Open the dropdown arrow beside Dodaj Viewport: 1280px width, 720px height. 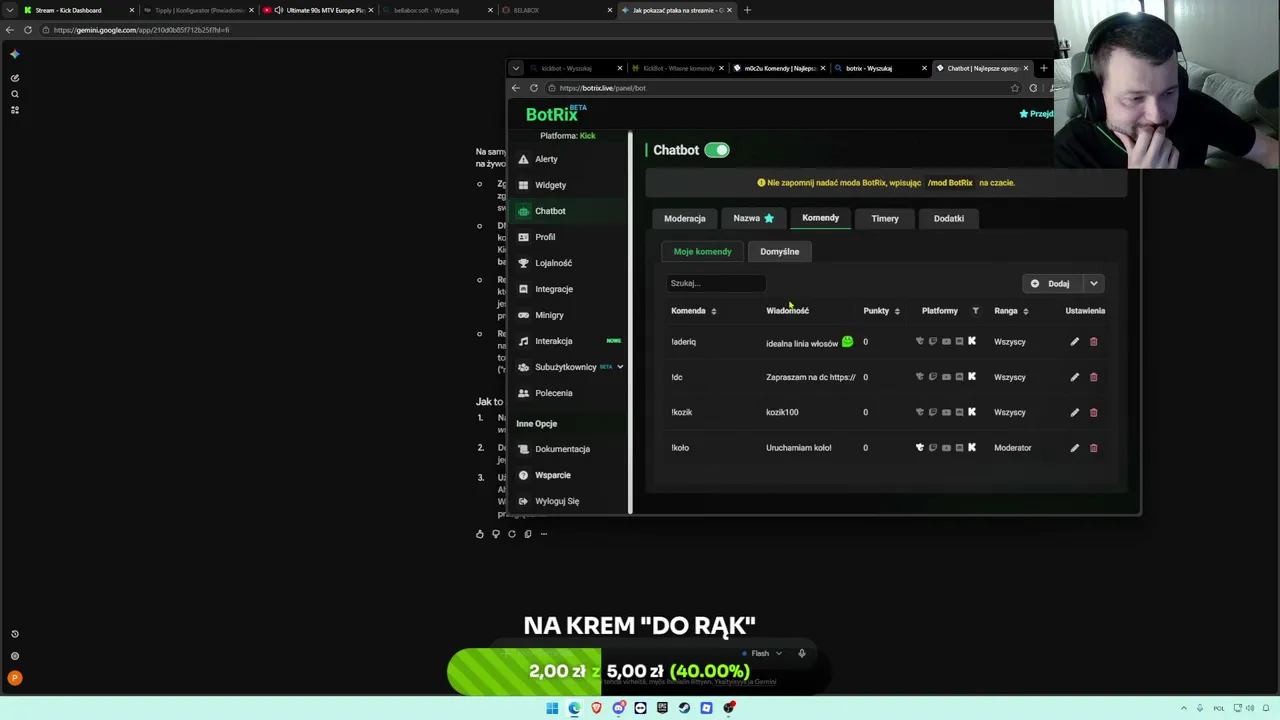point(1094,284)
